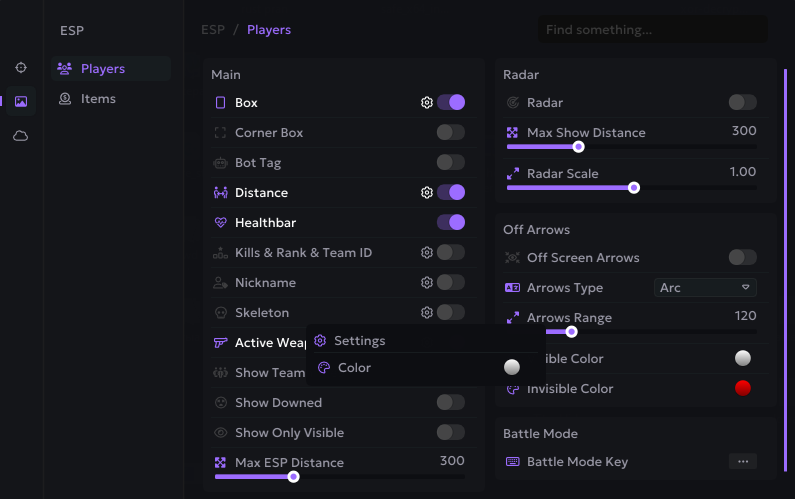The width and height of the screenshot is (795, 499).
Task: Open Nickname settings gear icon
Action: (427, 282)
